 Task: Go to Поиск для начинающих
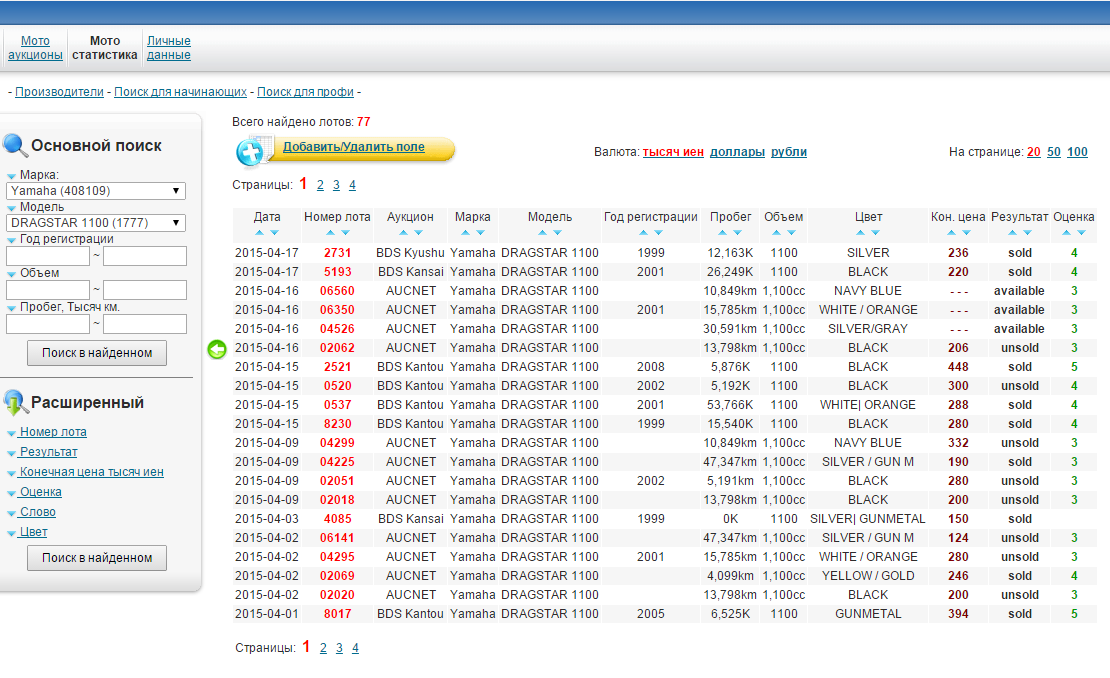coord(181,92)
